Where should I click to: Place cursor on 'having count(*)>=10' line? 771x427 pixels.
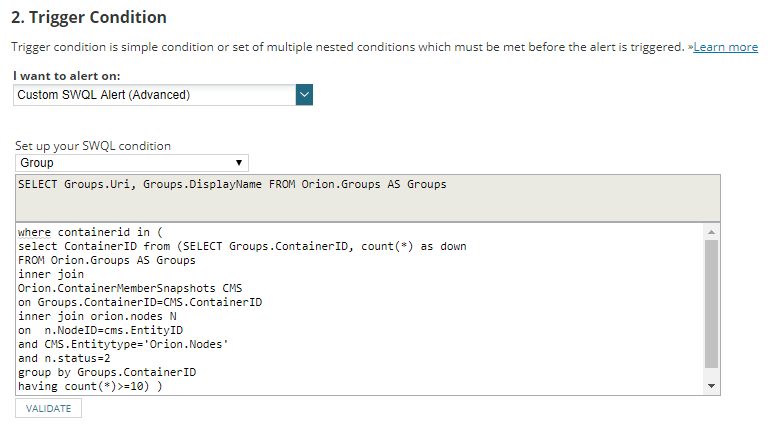pyautogui.click(x=90, y=387)
